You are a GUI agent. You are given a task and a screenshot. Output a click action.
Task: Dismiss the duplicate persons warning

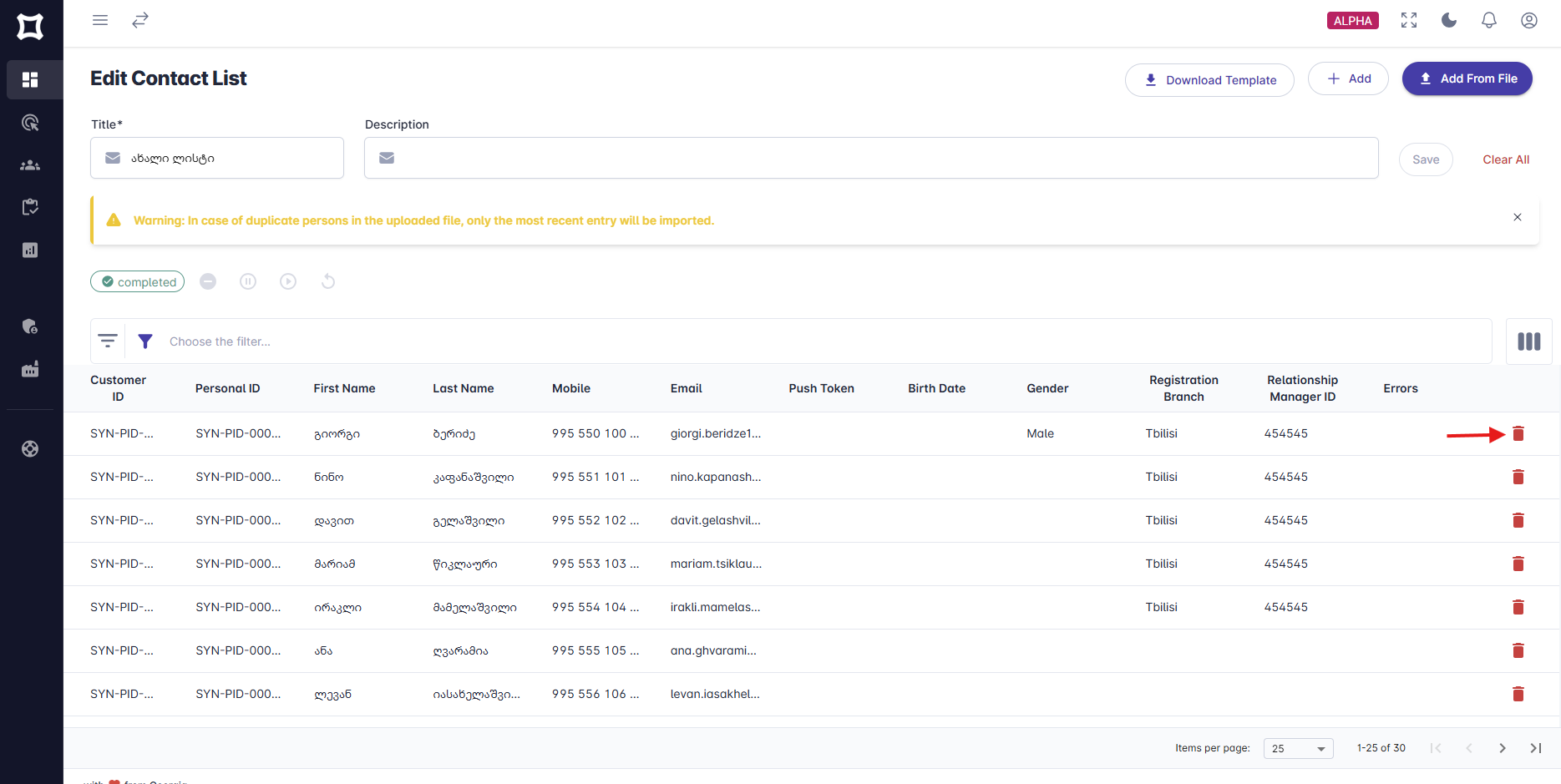pos(1518,217)
